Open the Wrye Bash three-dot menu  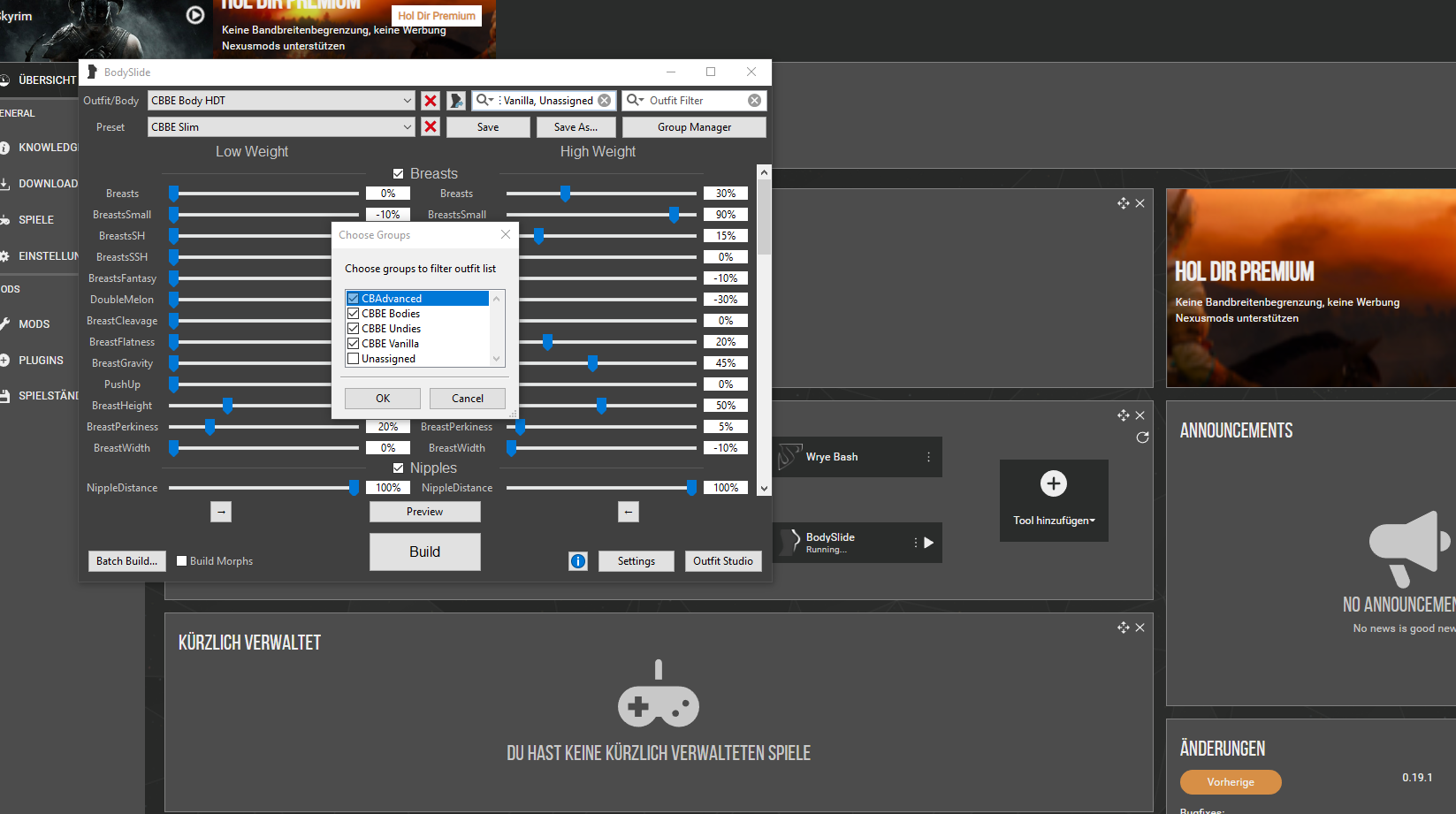928,457
